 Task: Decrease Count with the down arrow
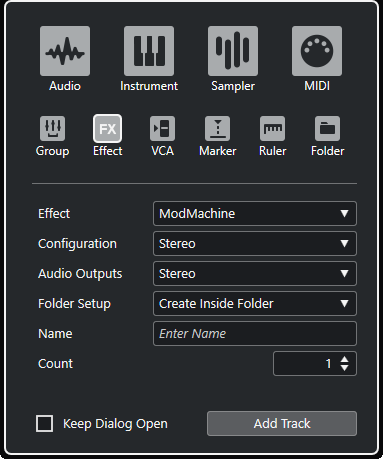click(x=345, y=368)
